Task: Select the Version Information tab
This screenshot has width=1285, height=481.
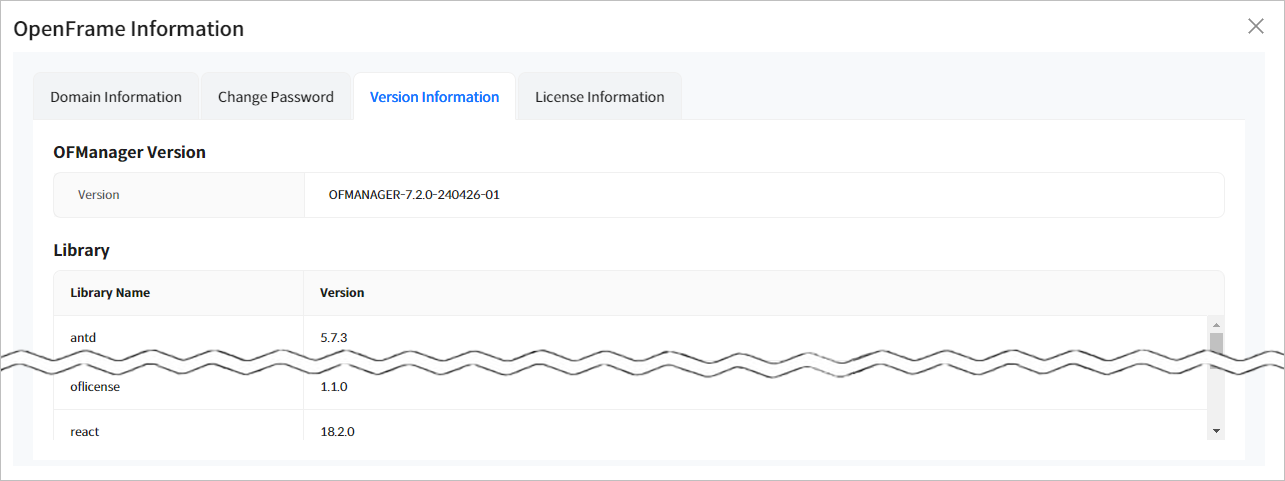Action: pyautogui.click(x=434, y=97)
